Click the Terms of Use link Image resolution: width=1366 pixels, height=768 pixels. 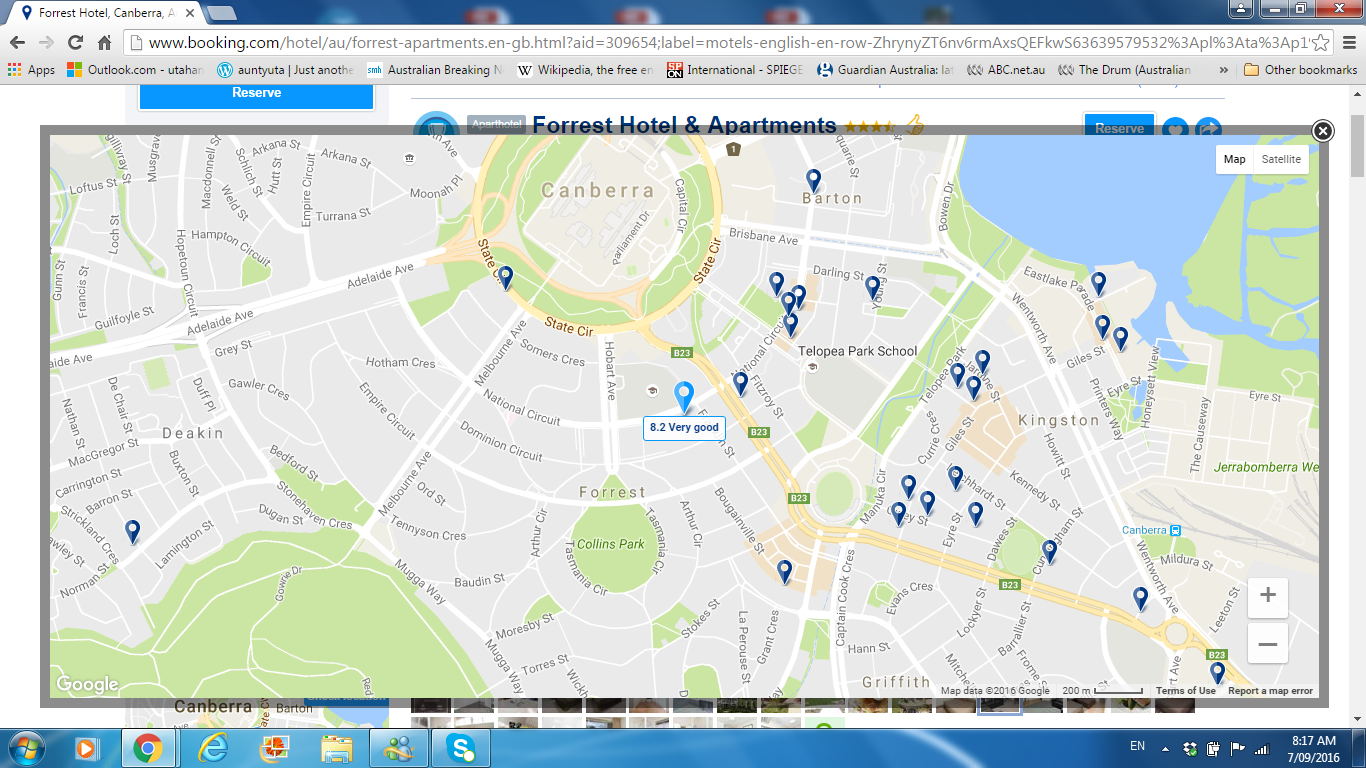click(x=1185, y=691)
